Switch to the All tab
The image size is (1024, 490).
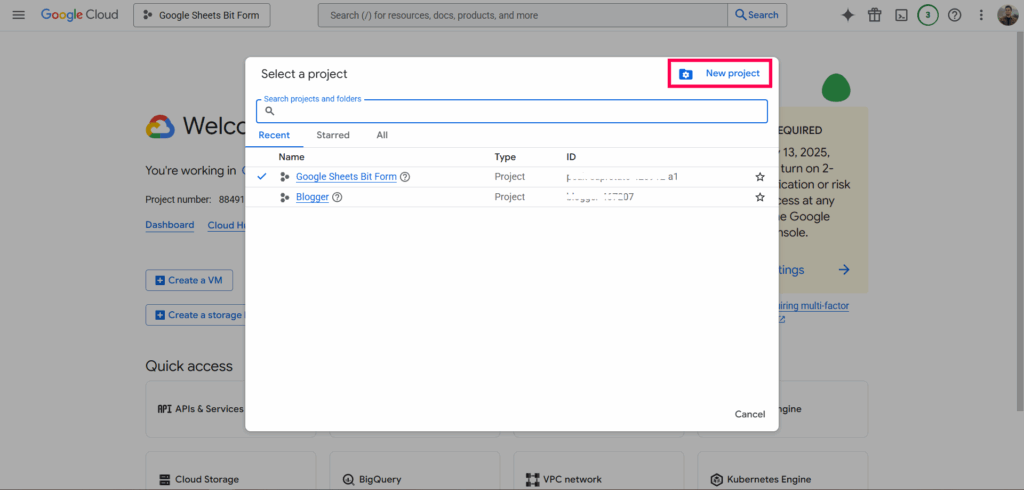click(382, 135)
